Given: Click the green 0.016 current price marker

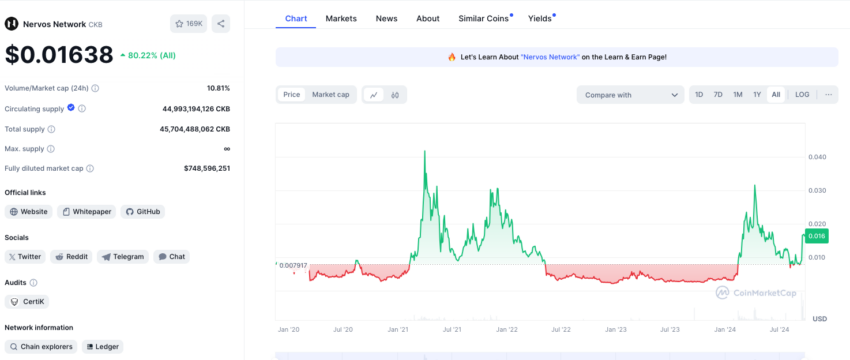Looking at the screenshot, I should click(817, 236).
